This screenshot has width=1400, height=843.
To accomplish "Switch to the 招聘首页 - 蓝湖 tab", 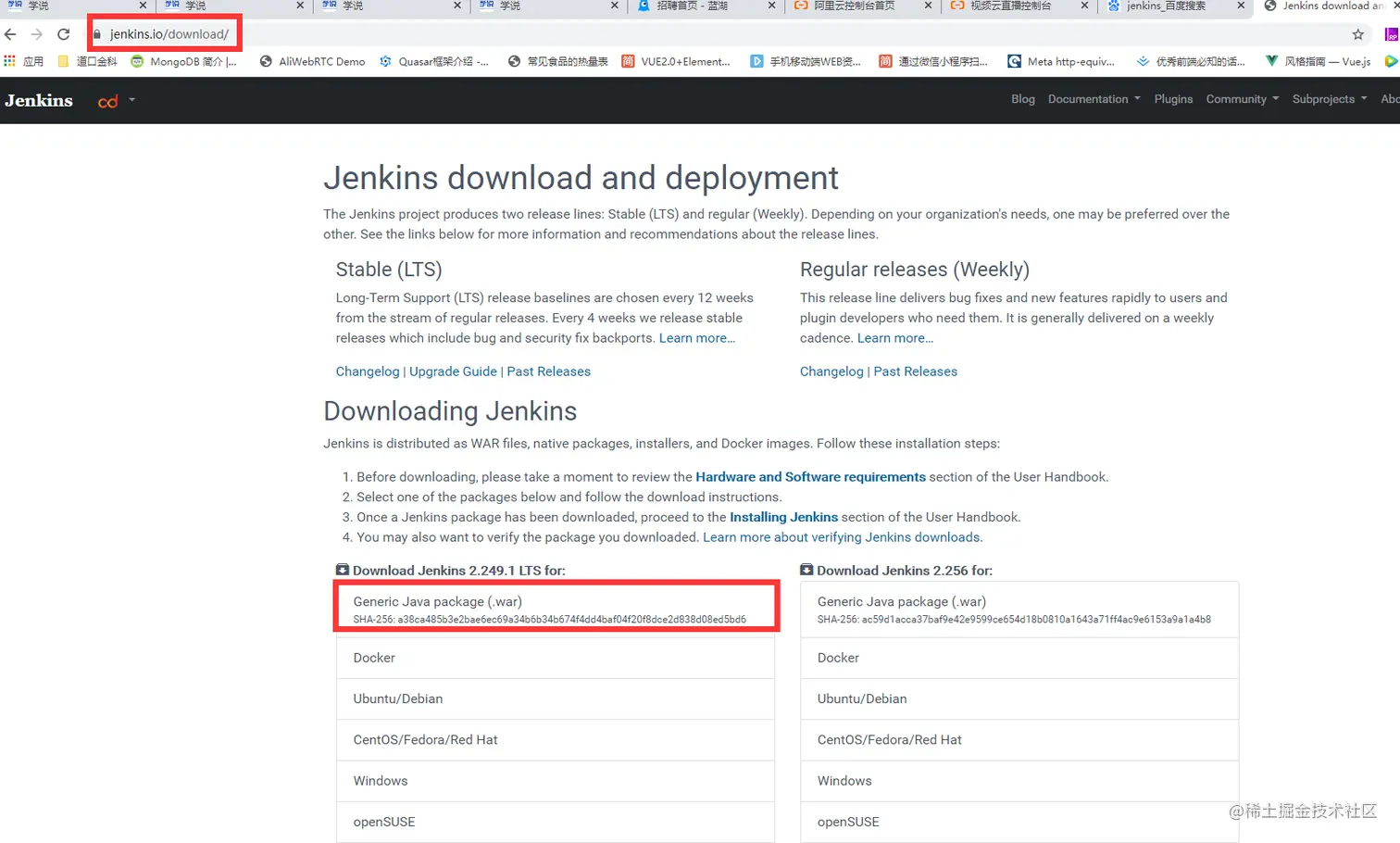I will (693, 6).
